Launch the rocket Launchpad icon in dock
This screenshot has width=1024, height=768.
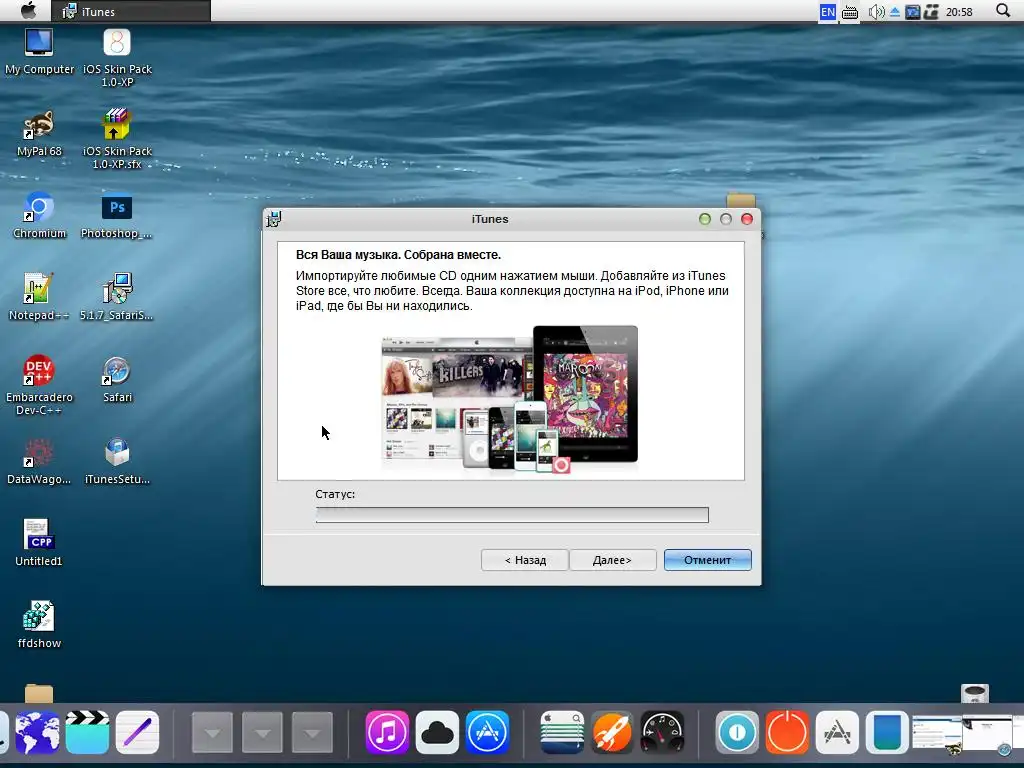pyautogui.click(x=612, y=733)
